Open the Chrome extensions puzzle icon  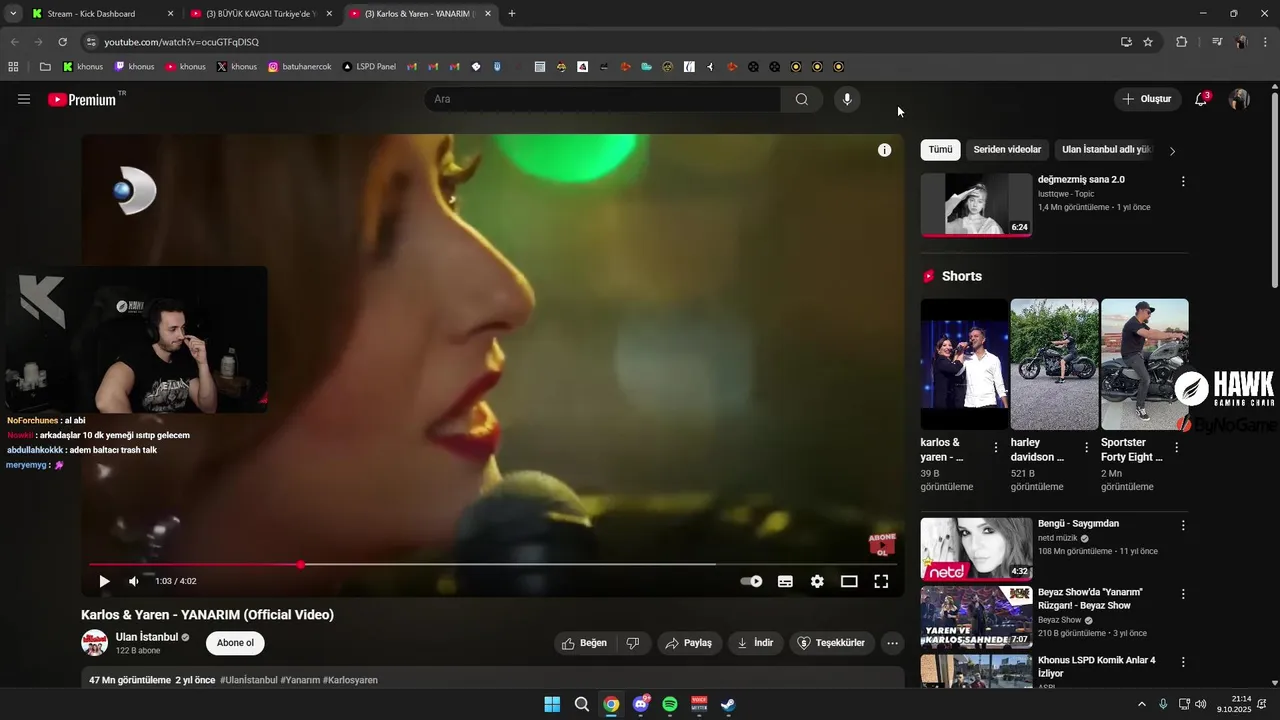tap(1181, 42)
